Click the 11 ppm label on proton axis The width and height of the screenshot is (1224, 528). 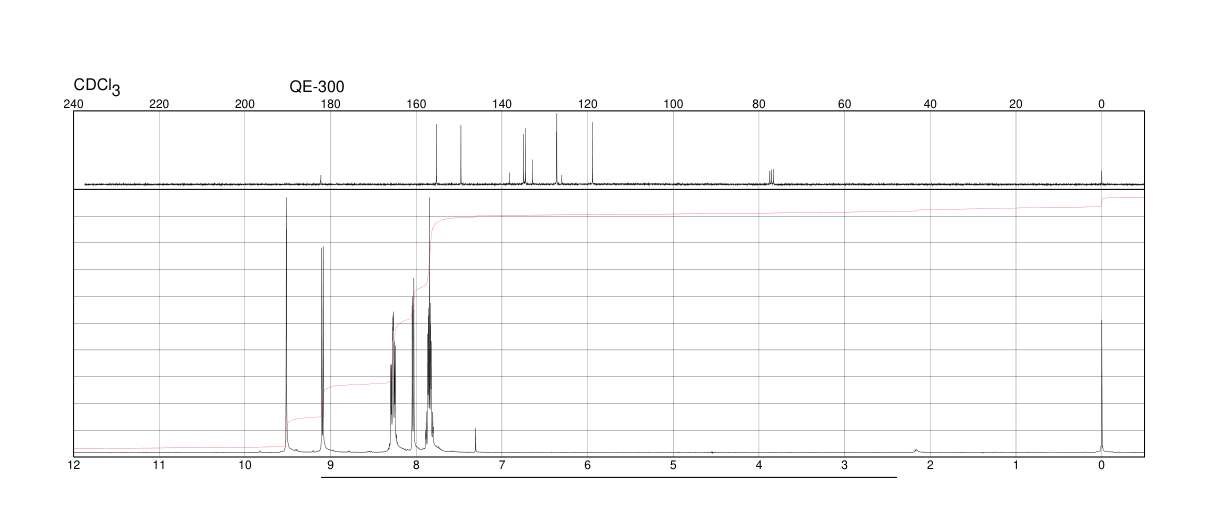[x=159, y=465]
